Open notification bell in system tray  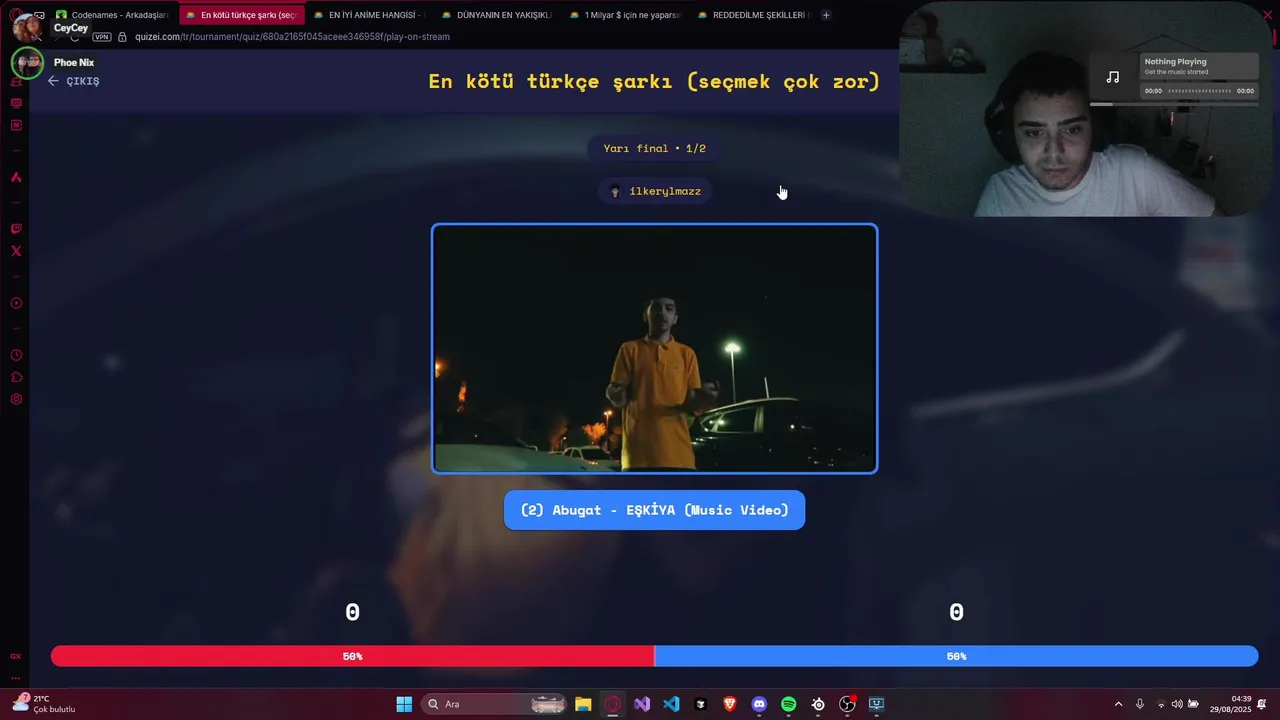[x=1262, y=704]
